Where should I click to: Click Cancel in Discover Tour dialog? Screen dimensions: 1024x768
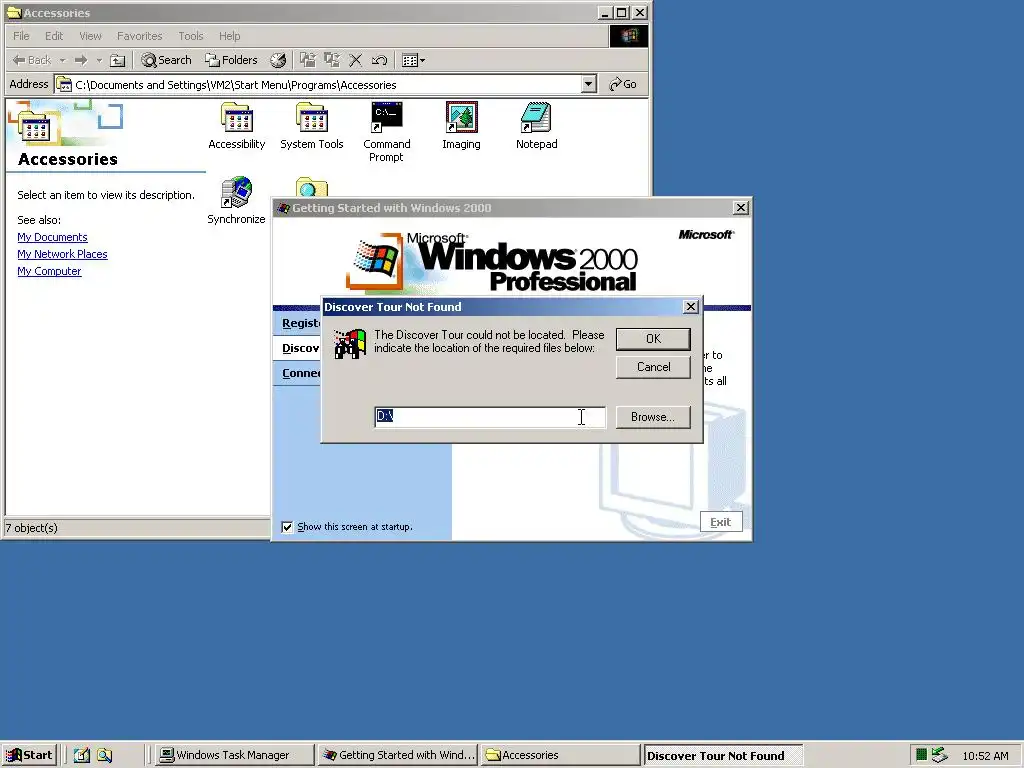click(653, 367)
